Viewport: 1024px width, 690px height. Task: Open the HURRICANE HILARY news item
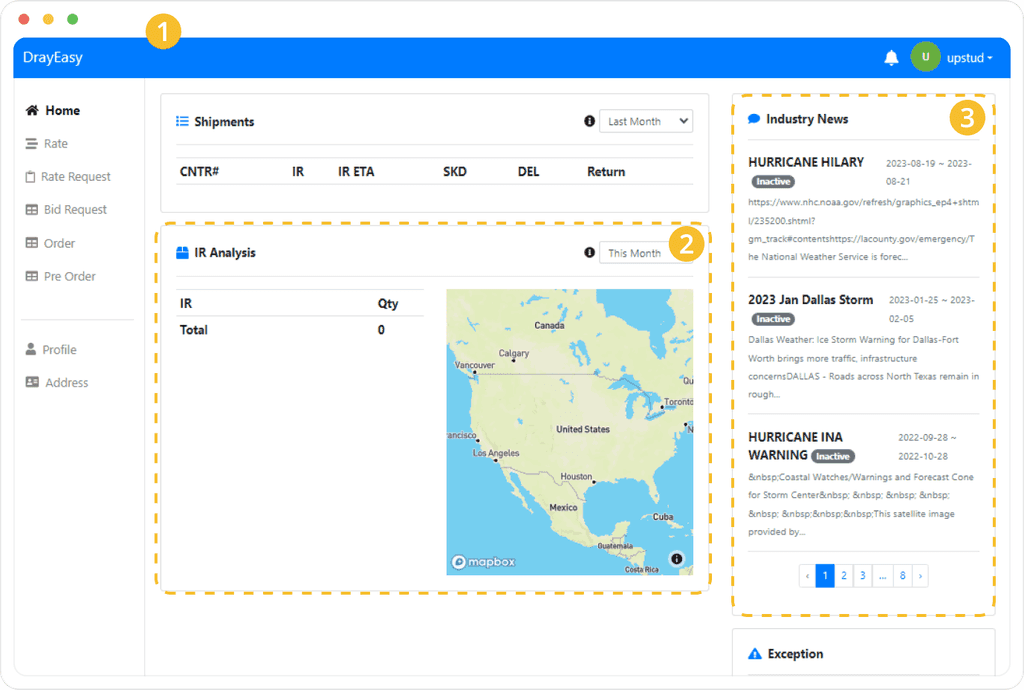(x=806, y=162)
